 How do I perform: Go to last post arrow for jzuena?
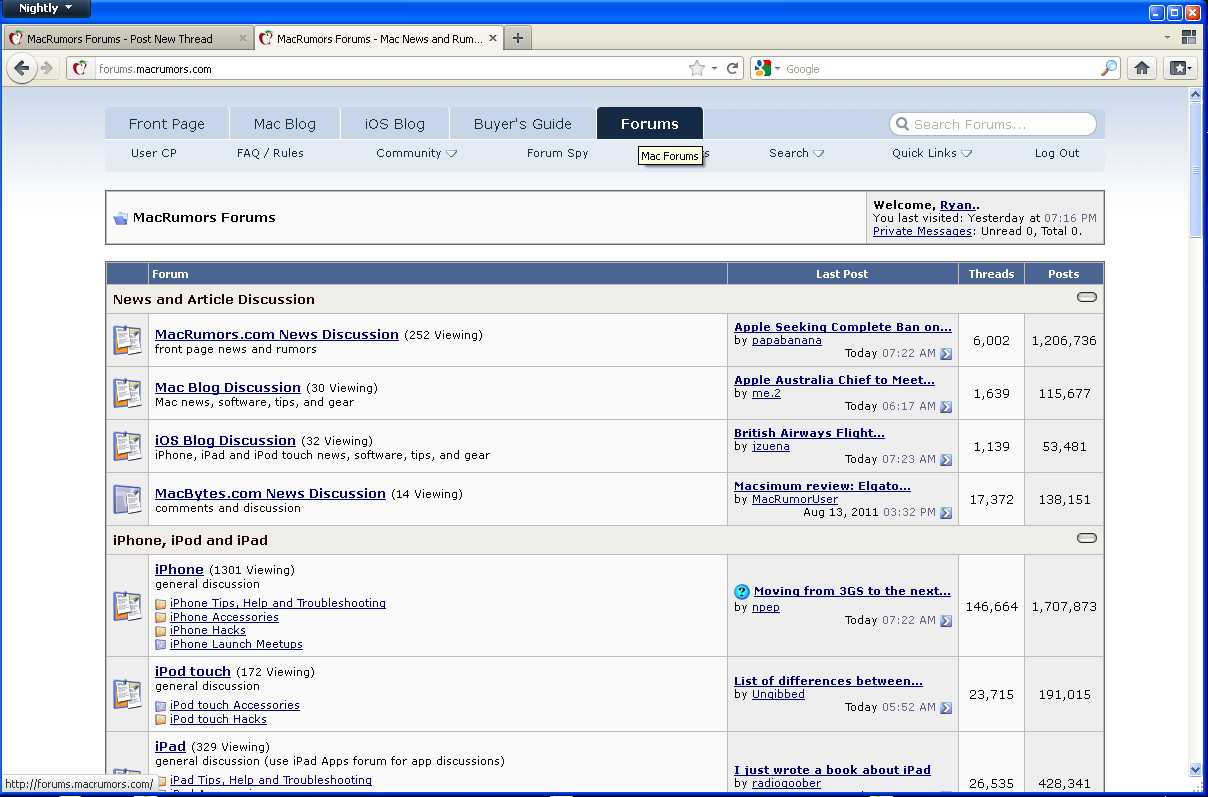(946, 460)
